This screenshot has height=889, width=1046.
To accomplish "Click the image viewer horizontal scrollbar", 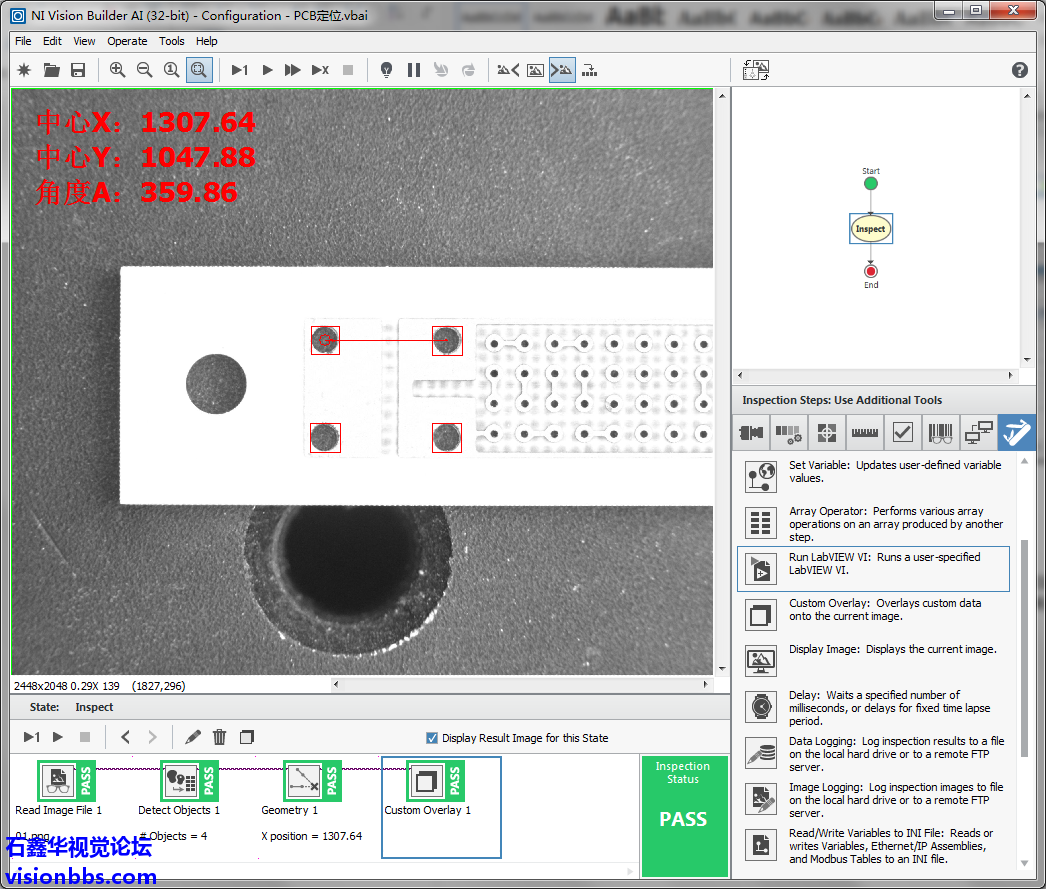I will pyautogui.click(x=520, y=685).
